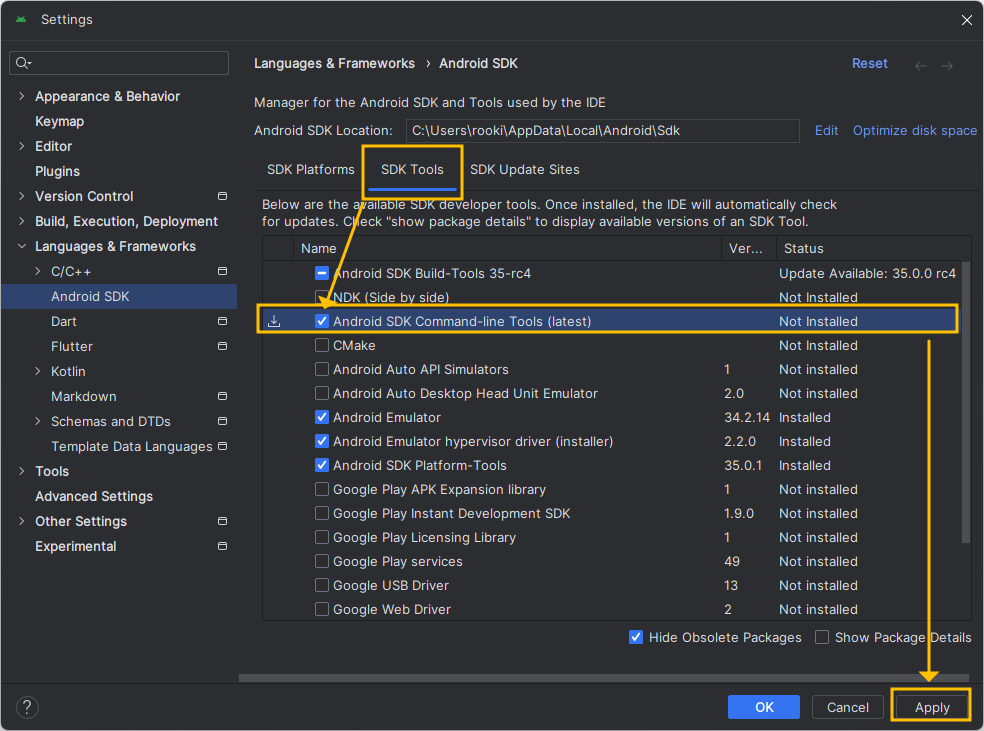This screenshot has height=731, width=984.
Task: Expand Version Control section
Action: click(x=22, y=196)
